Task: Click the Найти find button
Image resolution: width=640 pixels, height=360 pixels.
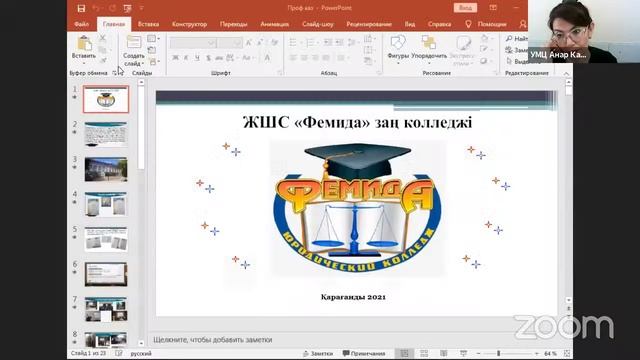Action: point(517,38)
